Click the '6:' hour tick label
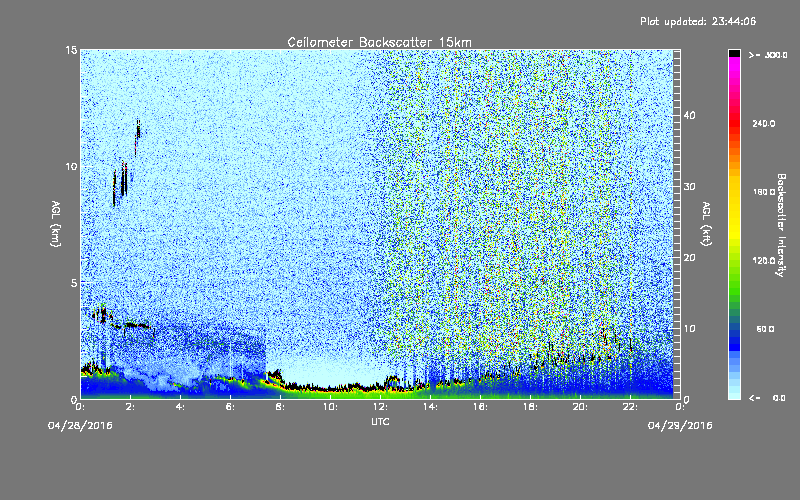The width and height of the screenshot is (800, 500). 231,407
